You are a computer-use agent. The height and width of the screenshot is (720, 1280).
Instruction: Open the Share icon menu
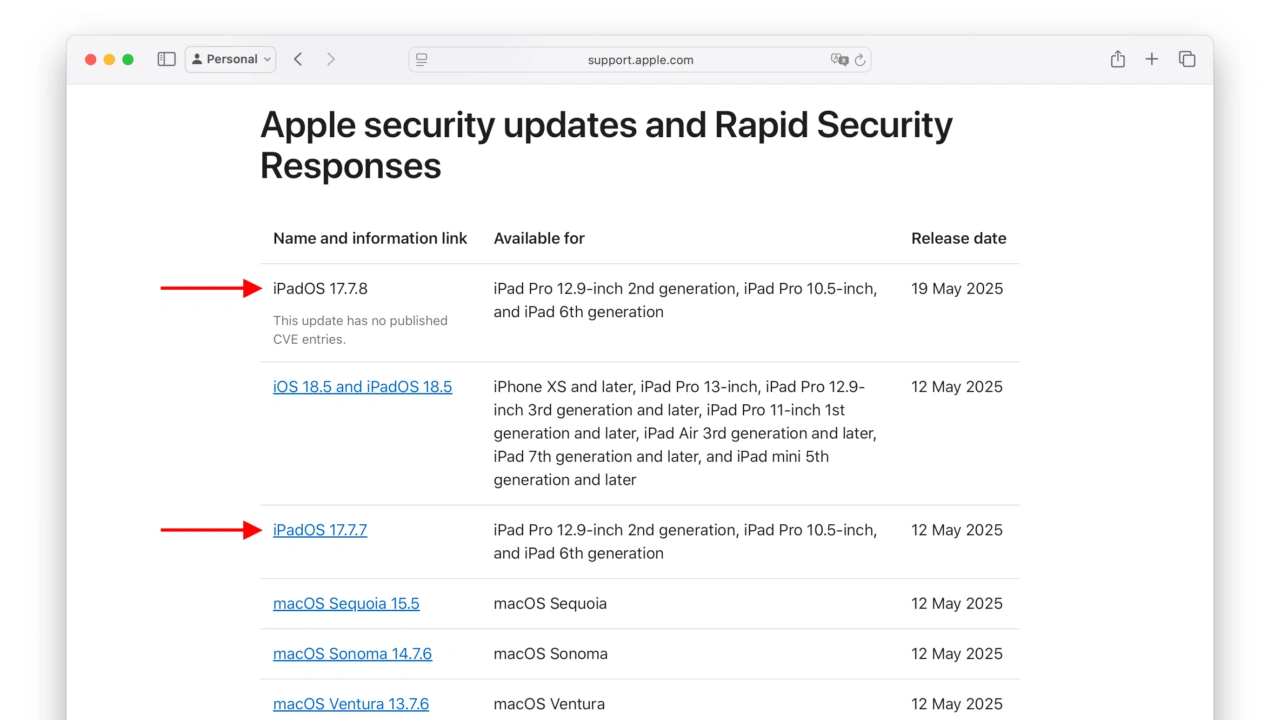click(1118, 60)
